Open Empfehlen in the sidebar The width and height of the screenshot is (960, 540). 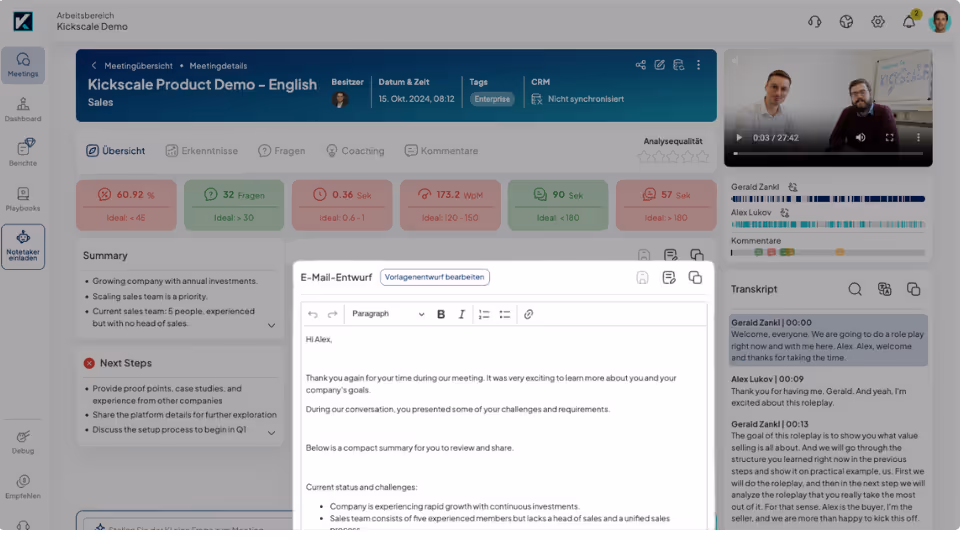[x=23, y=487]
